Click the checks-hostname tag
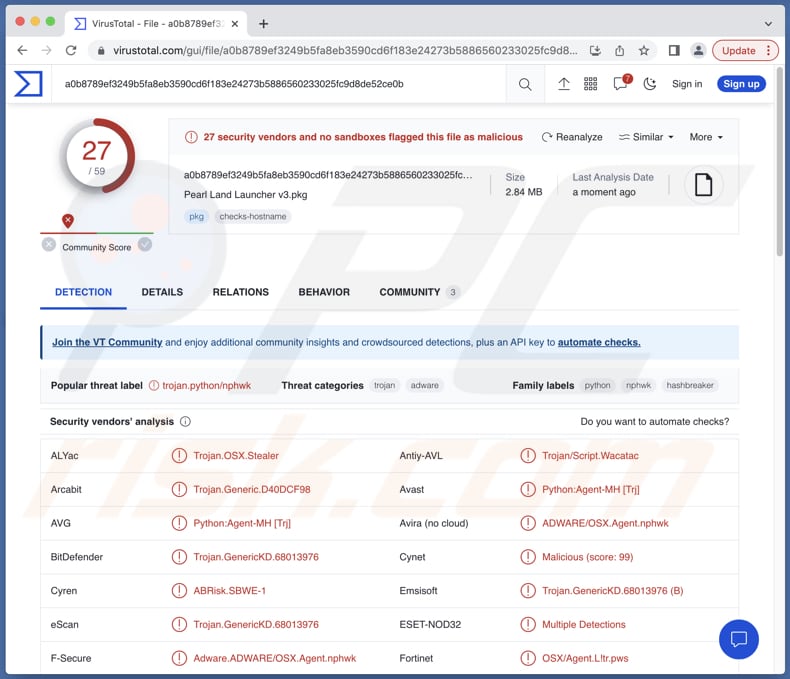 point(253,217)
